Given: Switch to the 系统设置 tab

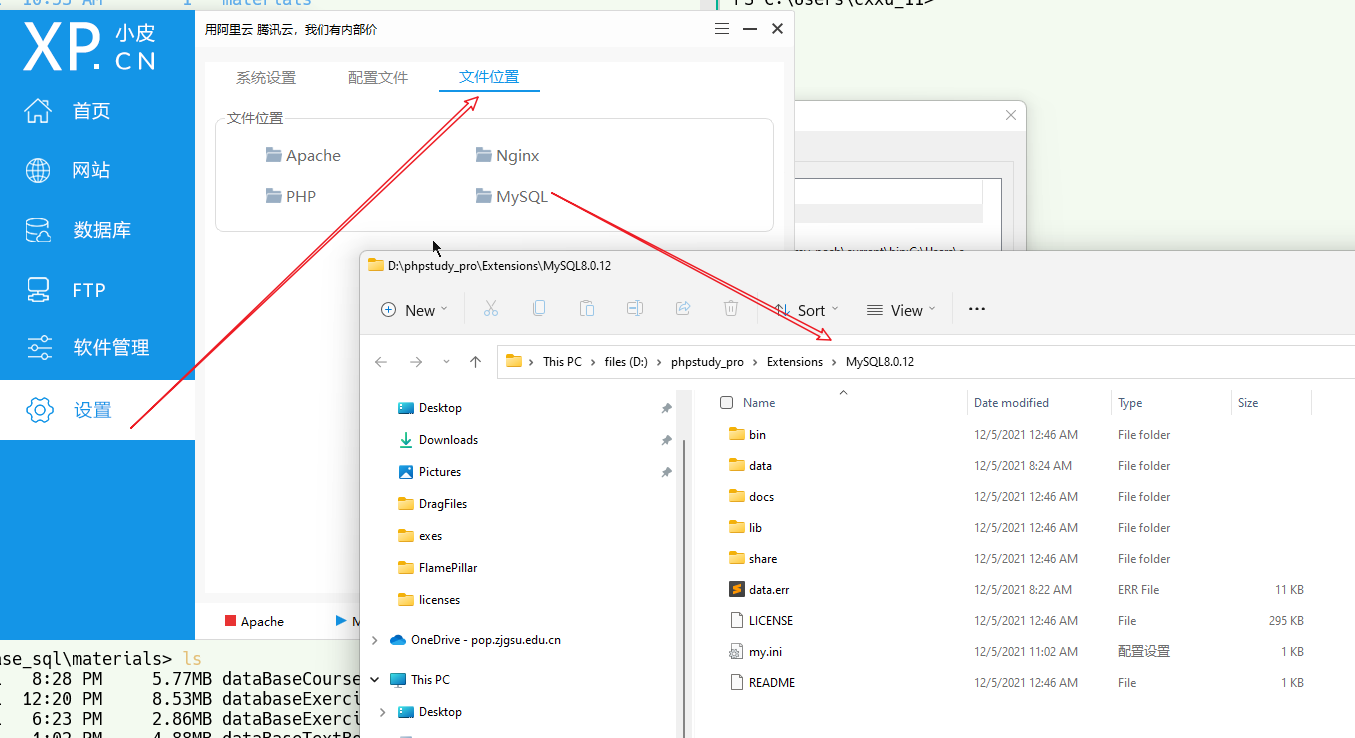Looking at the screenshot, I should pyautogui.click(x=266, y=76).
